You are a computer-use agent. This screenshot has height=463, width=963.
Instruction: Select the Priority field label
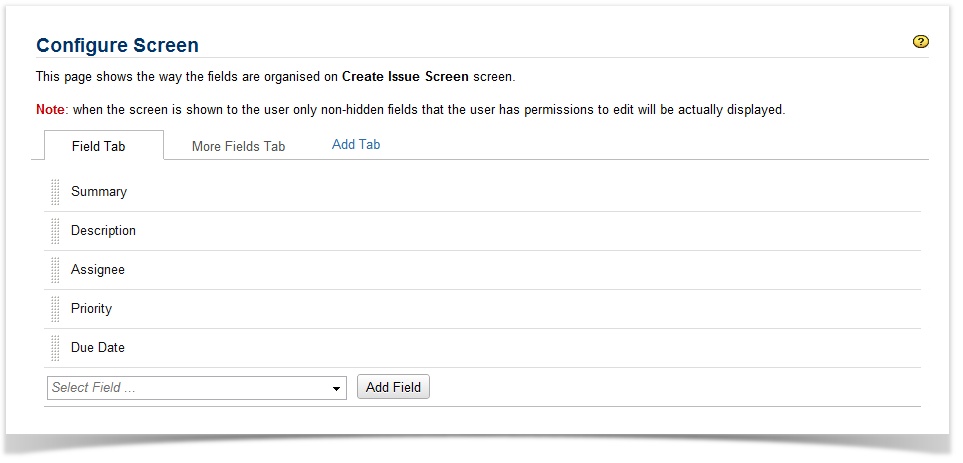(91, 308)
